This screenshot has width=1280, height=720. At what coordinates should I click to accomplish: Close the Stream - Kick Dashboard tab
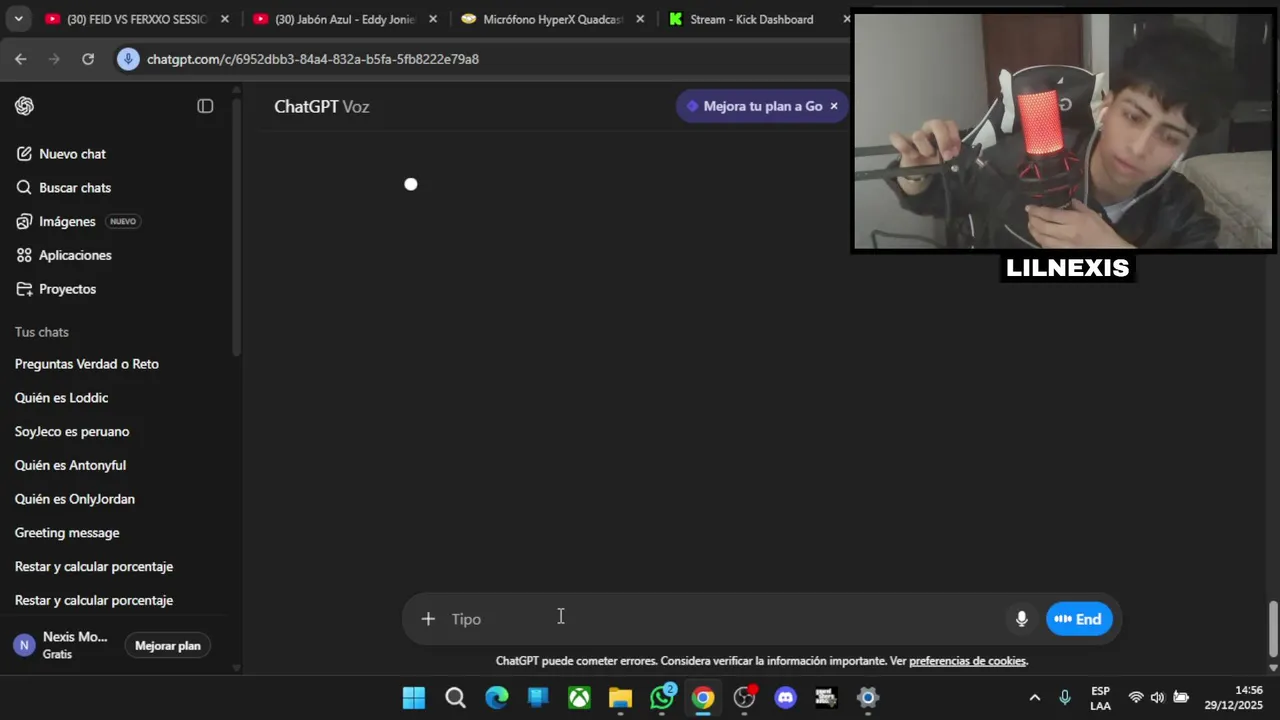tap(846, 19)
